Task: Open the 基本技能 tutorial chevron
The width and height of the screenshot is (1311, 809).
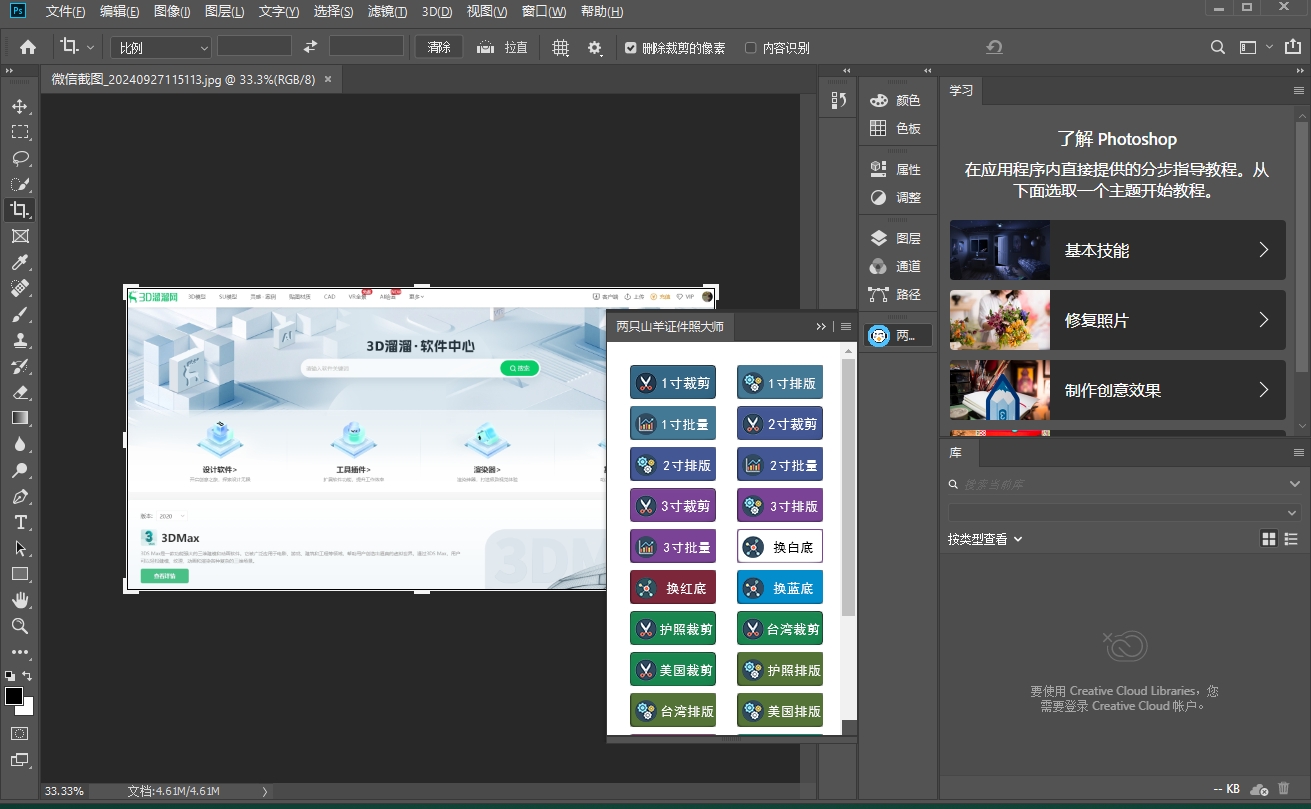Action: coord(1264,250)
